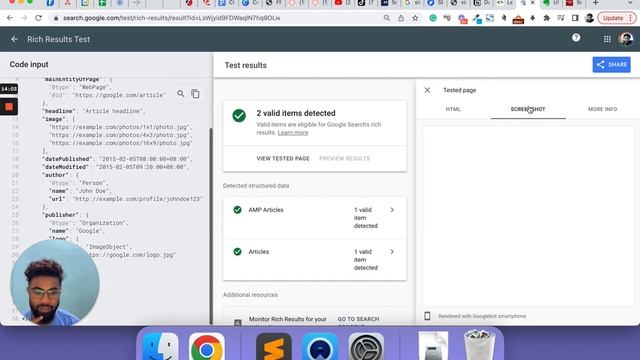Open Chrome side panel icon

pyautogui.click(x=575, y=18)
